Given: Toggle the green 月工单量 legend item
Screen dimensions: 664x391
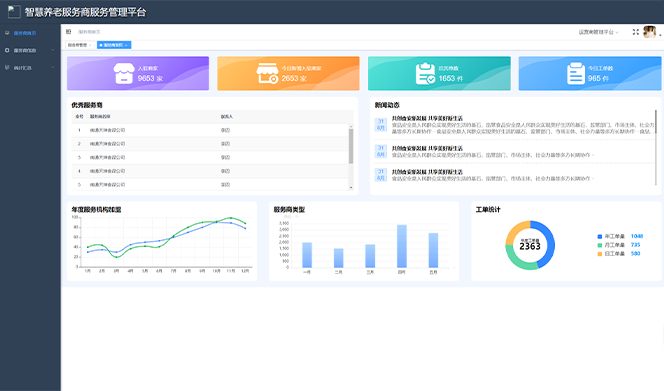Looking at the screenshot, I should 619,245.
